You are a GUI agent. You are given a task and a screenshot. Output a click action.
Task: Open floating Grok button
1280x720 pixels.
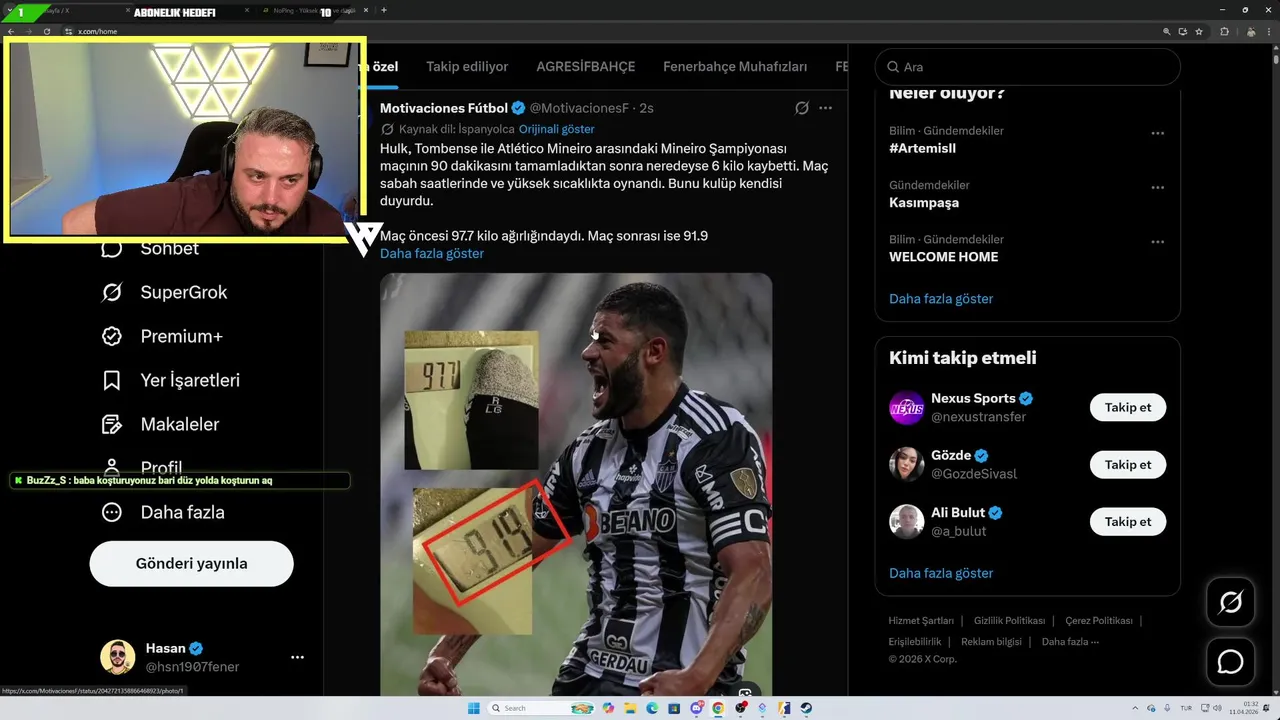1230,602
